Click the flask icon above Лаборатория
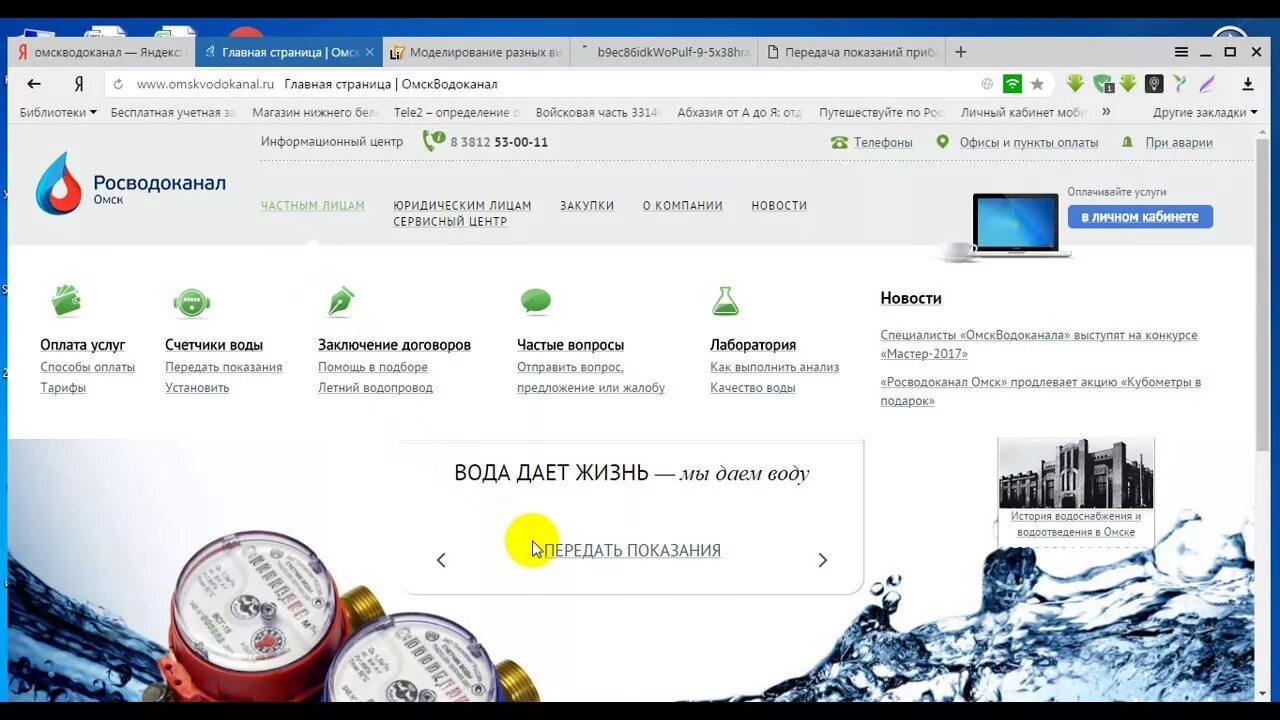Screen dimensions: 1280x720 tap(725, 301)
